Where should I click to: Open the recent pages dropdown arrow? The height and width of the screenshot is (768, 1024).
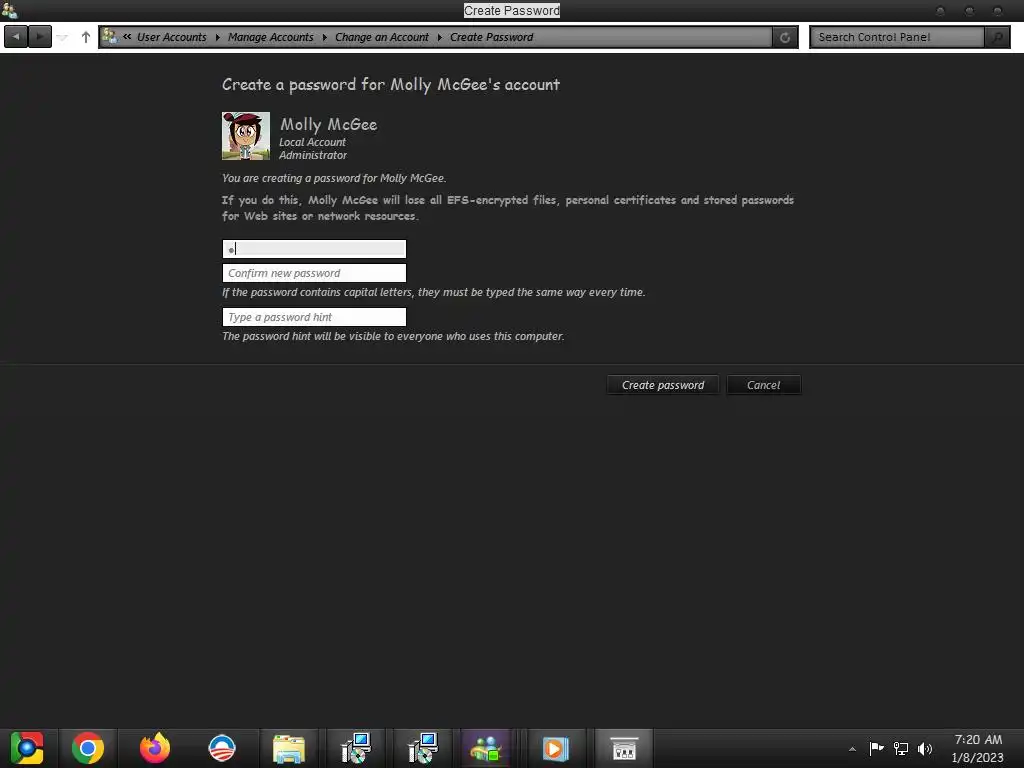click(x=63, y=37)
